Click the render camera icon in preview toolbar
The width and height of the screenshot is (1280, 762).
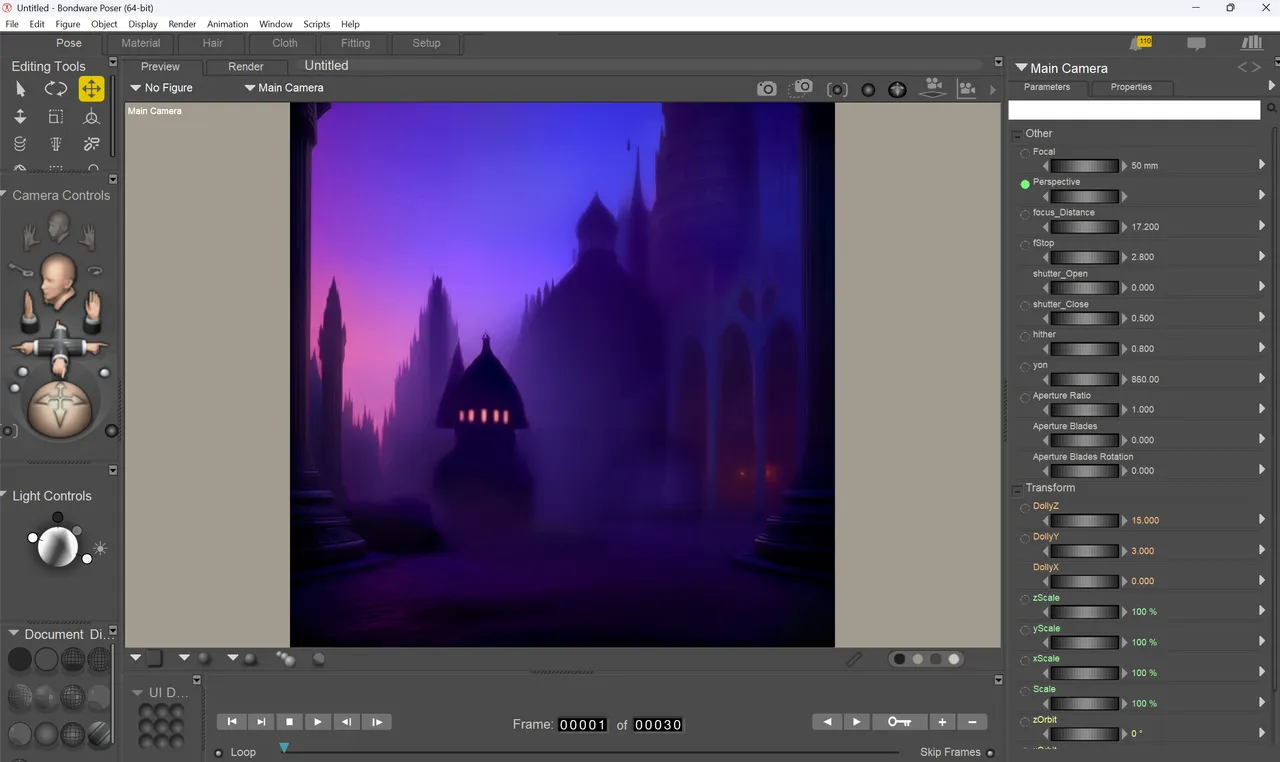click(766, 89)
